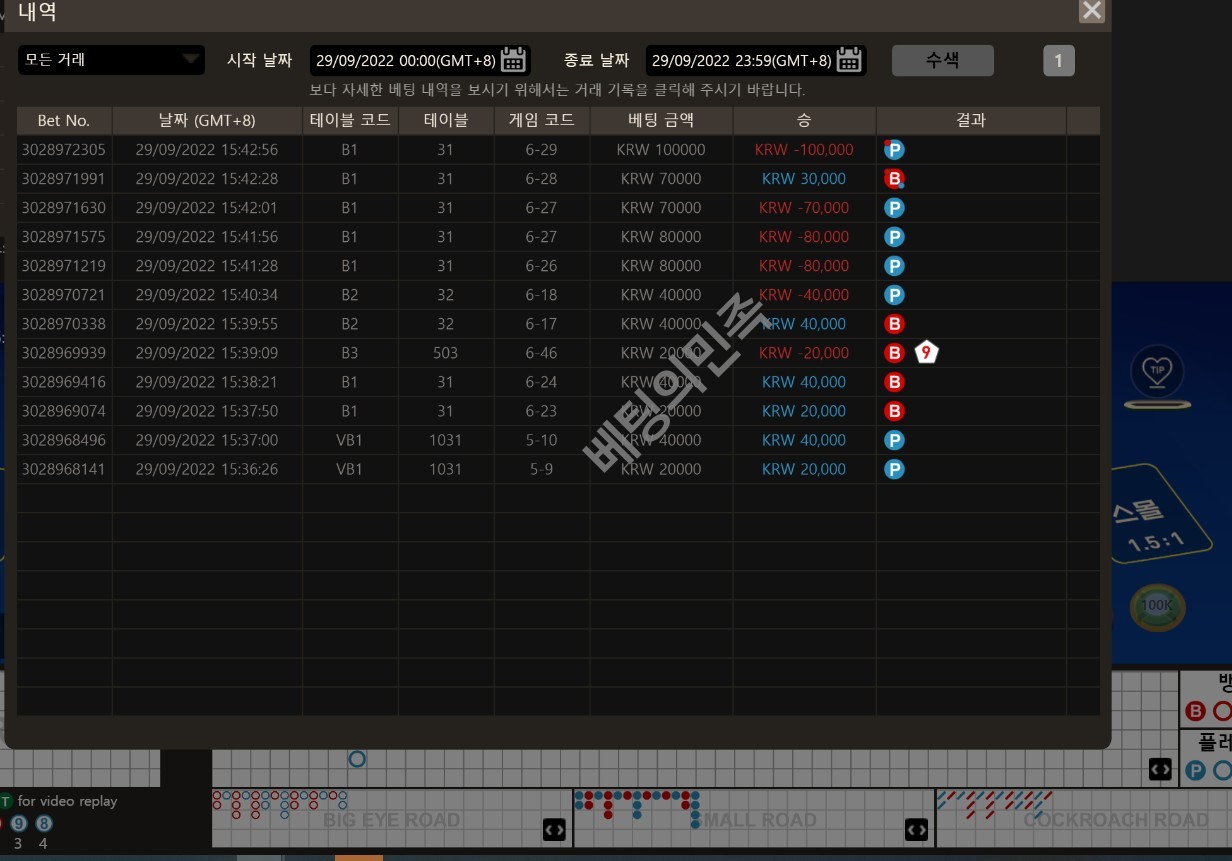Viewport: 1232px width, 861px height.
Task: Click the red B Banker roadmap icon
Action: click(x=1195, y=711)
